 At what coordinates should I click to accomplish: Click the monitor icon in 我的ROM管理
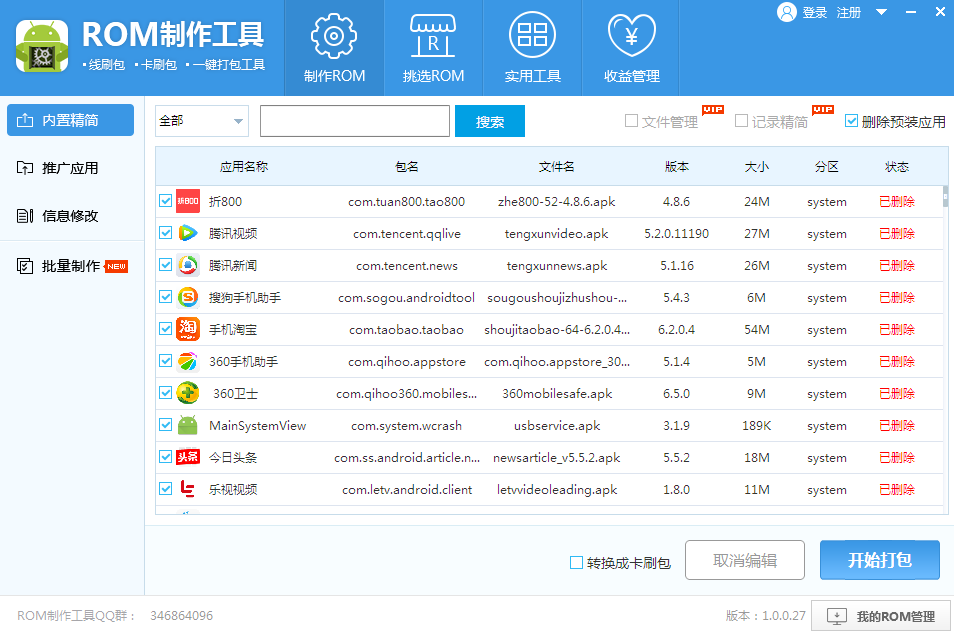click(x=837, y=616)
